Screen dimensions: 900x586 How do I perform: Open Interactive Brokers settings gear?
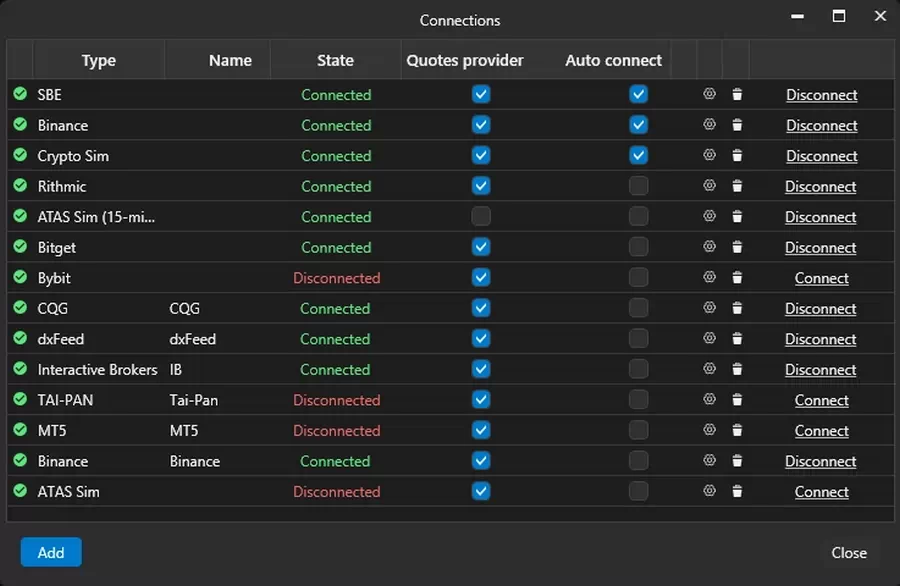pos(709,369)
